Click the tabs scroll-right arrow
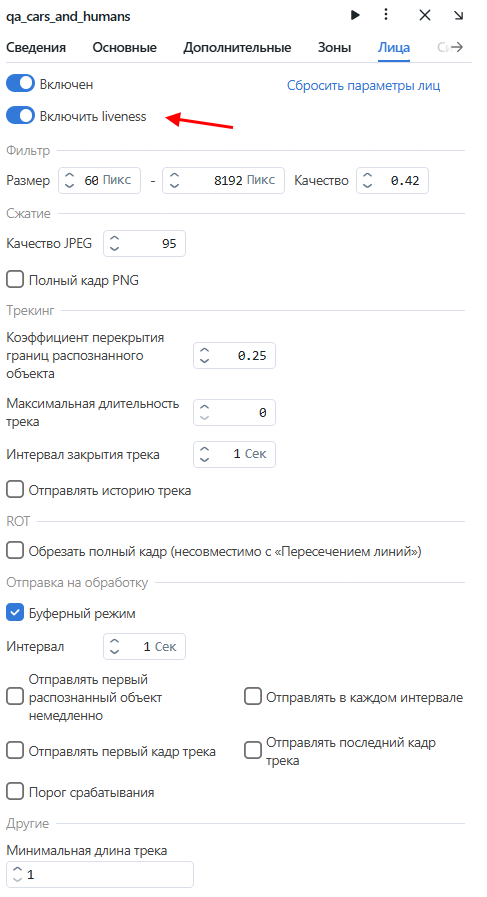Viewport: 487px width, 897px height. tap(457, 47)
